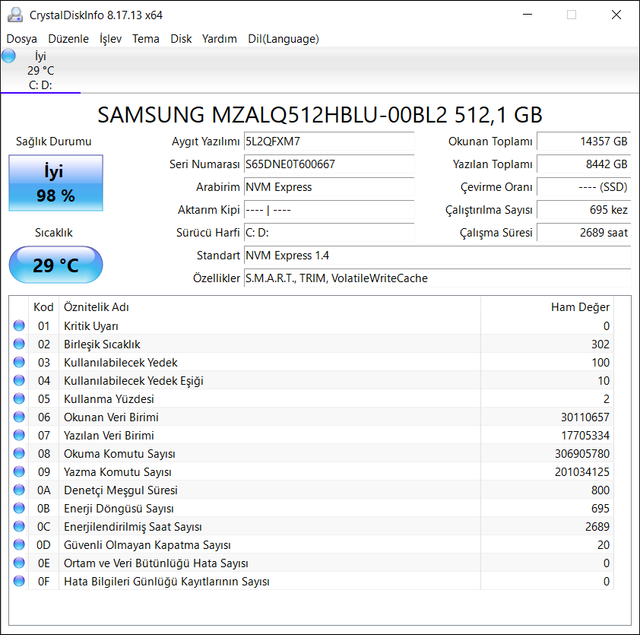Image resolution: width=640 pixels, height=635 pixels.
Task: Click status orb for Güvenli Olmayan Kapatma row
Action: coord(19,544)
